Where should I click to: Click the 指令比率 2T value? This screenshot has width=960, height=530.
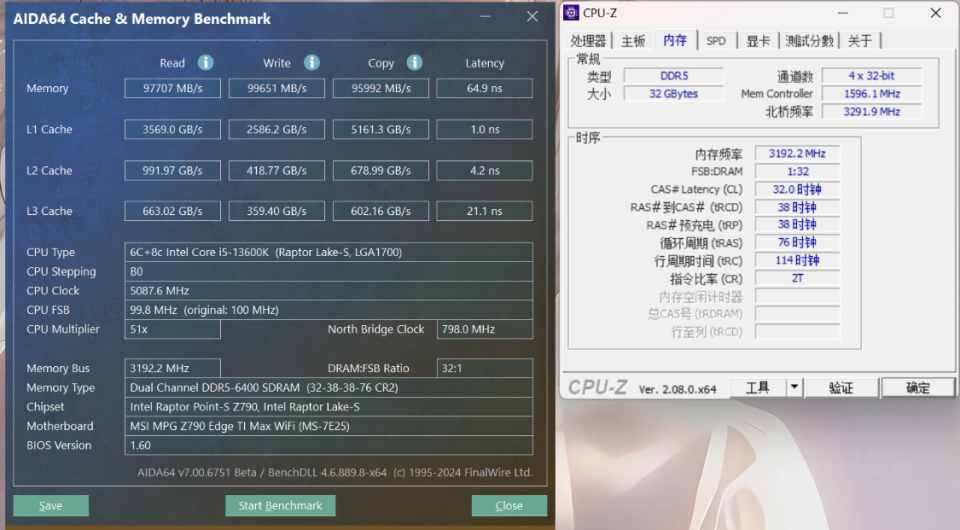point(797,278)
